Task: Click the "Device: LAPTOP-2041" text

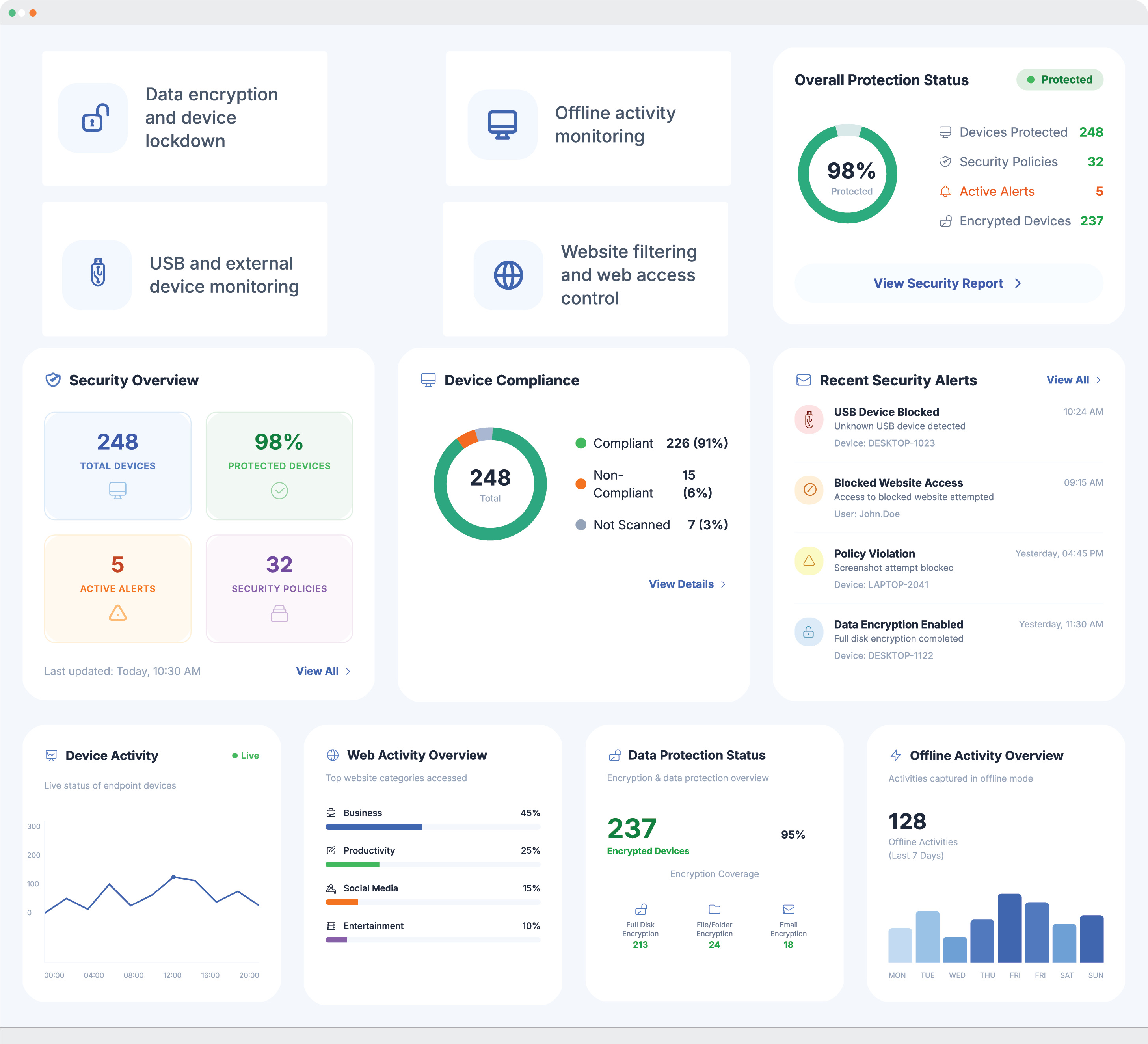Action: point(881,584)
